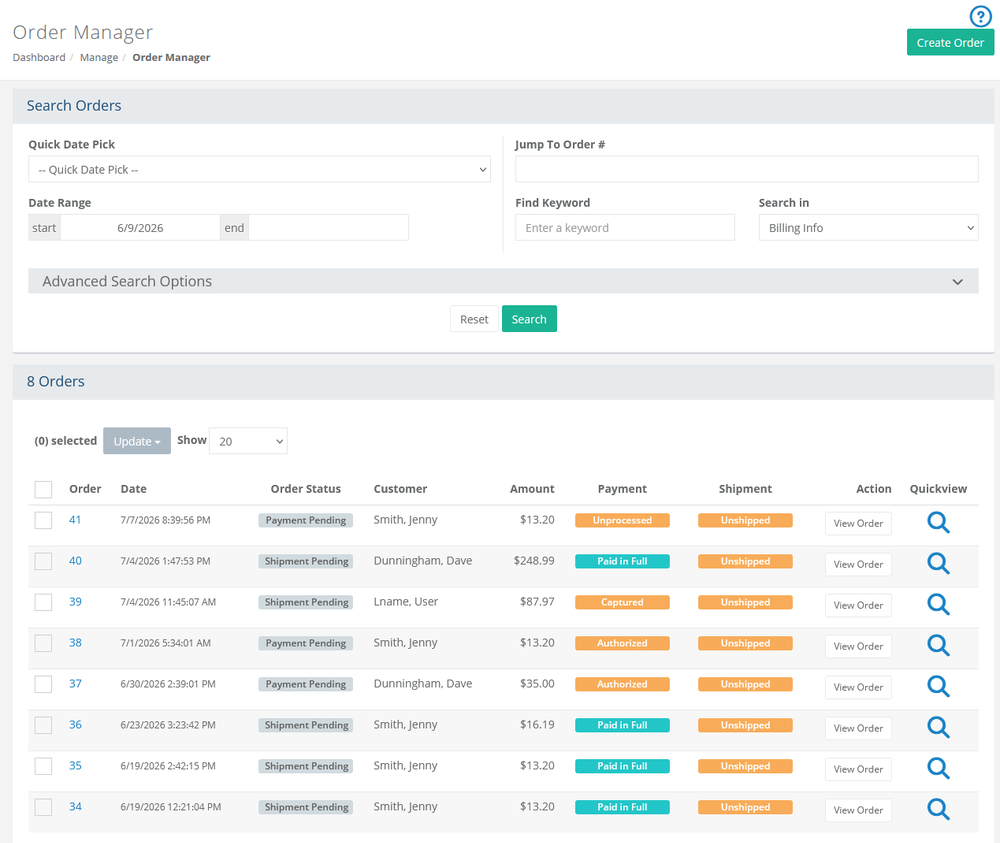Click Payment Pending status on order 37
Screen dimensions: 1000x843
(305, 684)
